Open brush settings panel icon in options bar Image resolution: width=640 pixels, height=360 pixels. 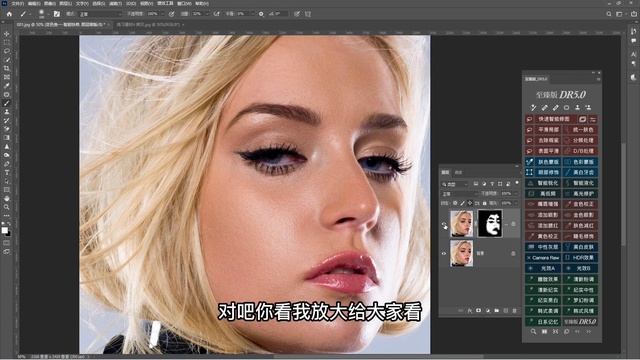click(x=57, y=14)
